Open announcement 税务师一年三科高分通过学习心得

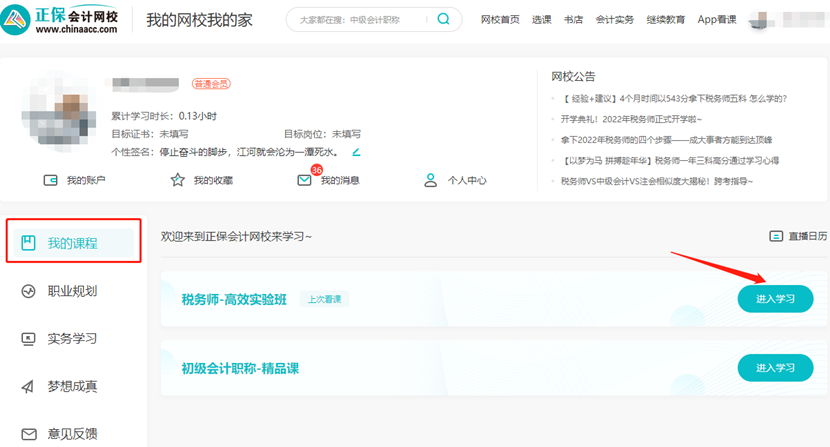[x=670, y=160]
